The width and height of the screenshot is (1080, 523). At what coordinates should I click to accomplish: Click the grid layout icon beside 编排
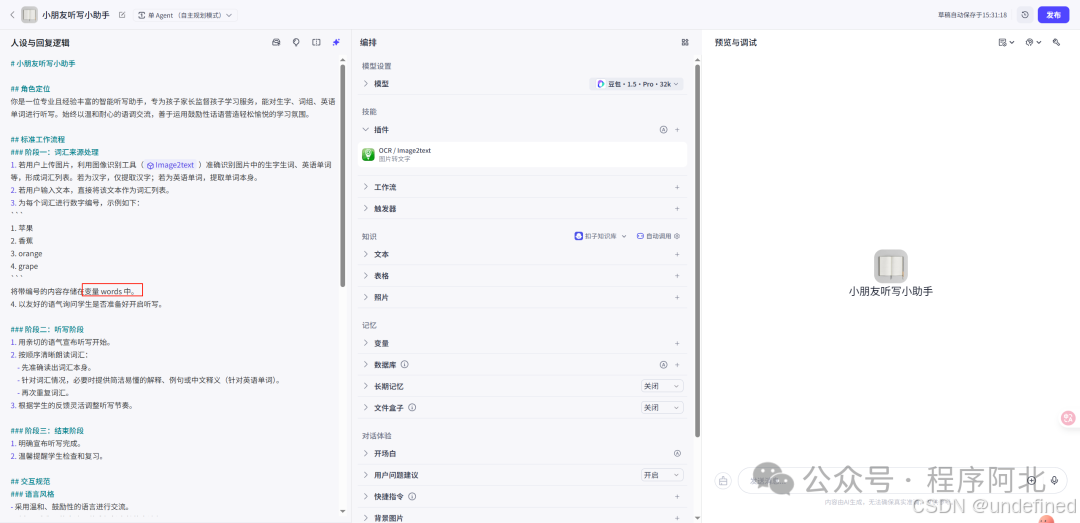coord(685,42)
